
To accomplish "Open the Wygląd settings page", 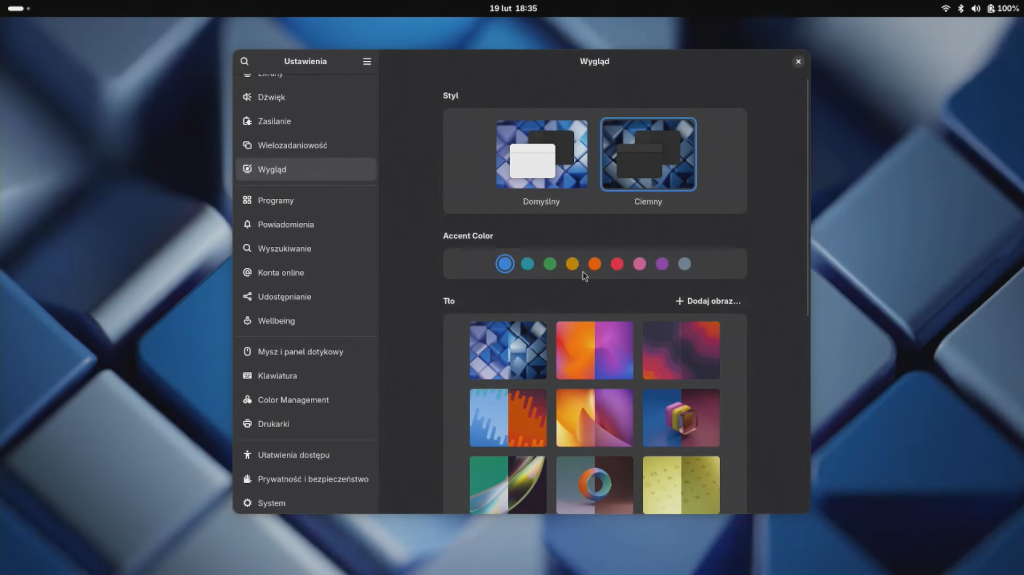I will click(306, 169).
